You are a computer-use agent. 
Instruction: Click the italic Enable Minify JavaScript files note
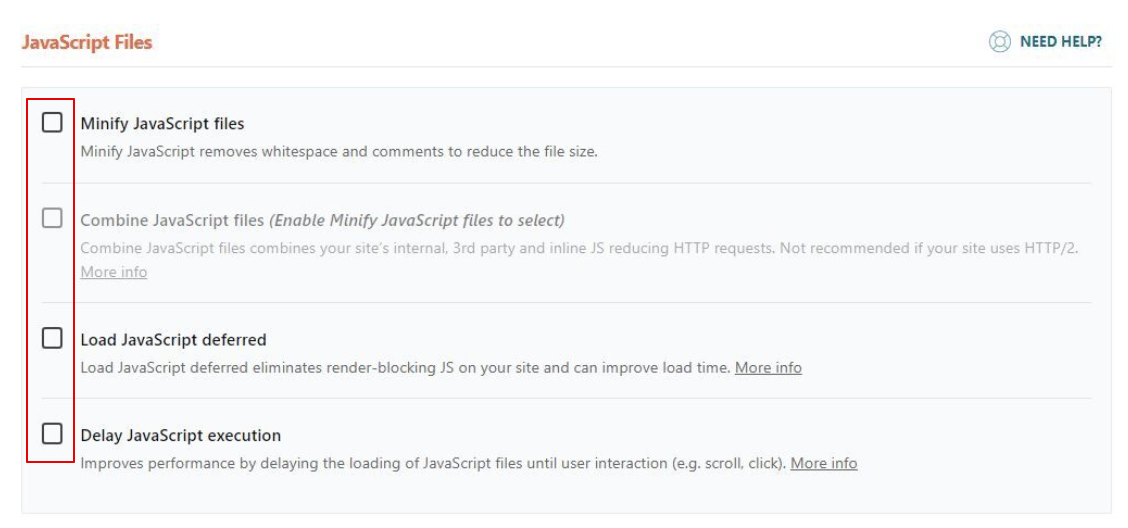click(417, 220)
